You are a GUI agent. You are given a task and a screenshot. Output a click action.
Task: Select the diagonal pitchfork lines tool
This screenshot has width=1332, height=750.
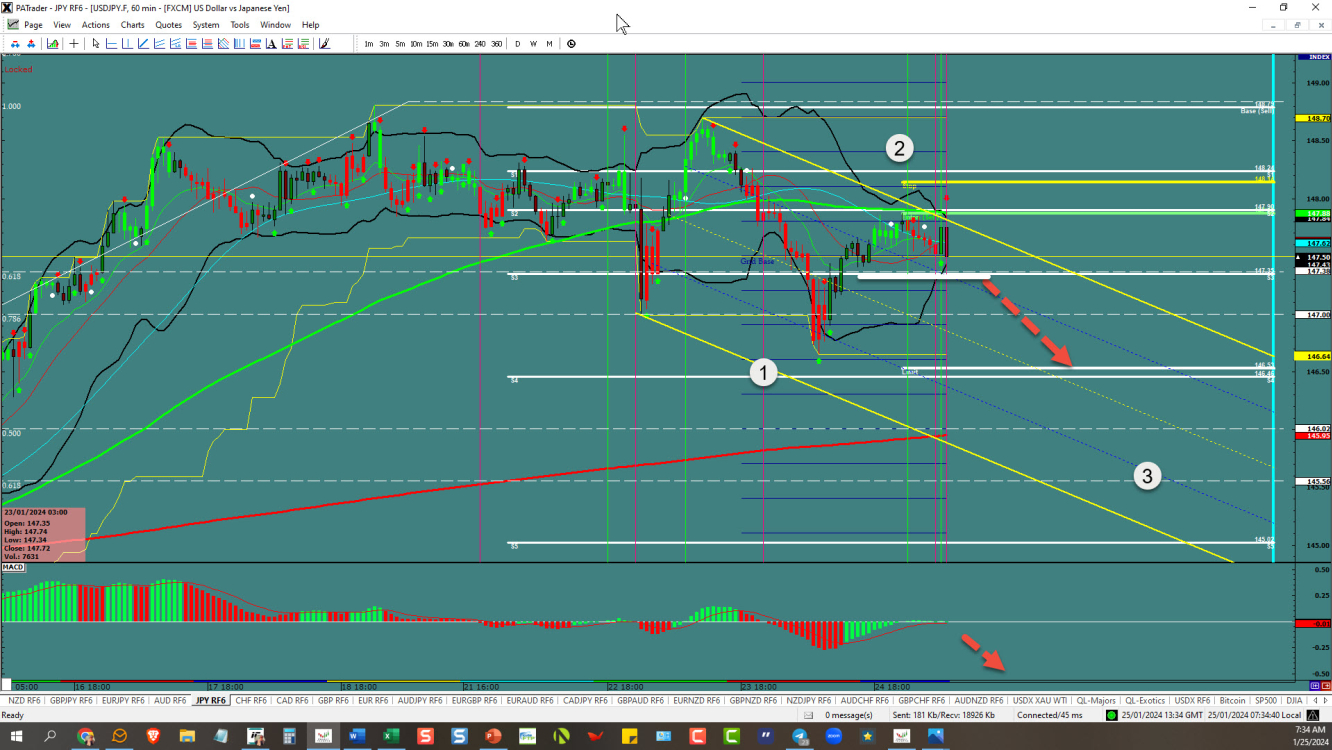[x=223, y=44]
